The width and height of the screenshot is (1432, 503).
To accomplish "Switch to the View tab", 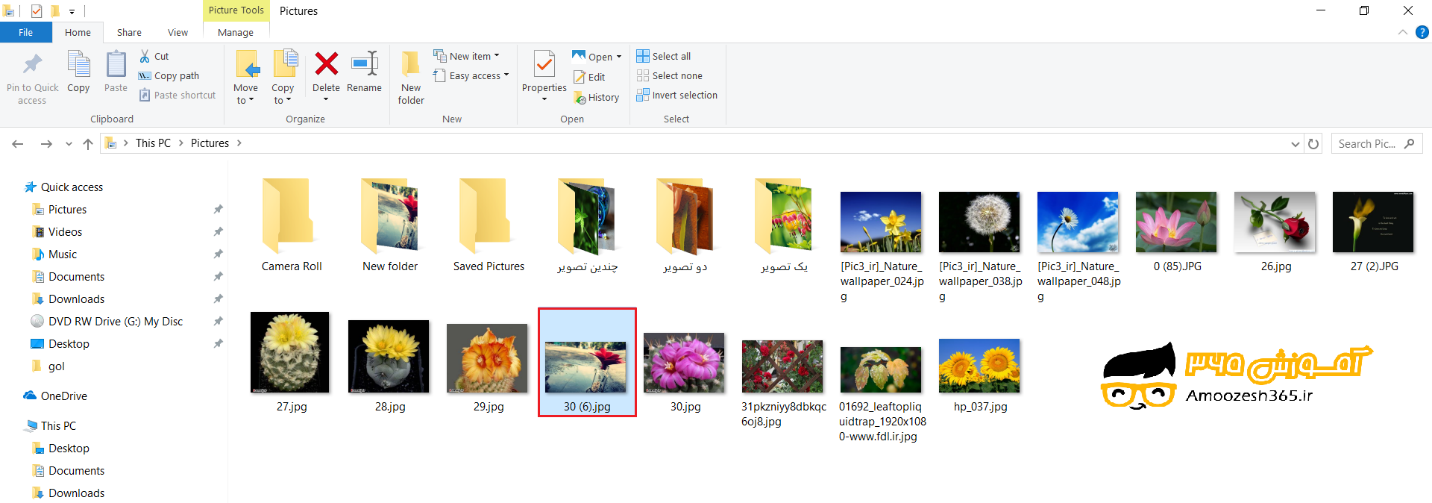I will [178, 33].
